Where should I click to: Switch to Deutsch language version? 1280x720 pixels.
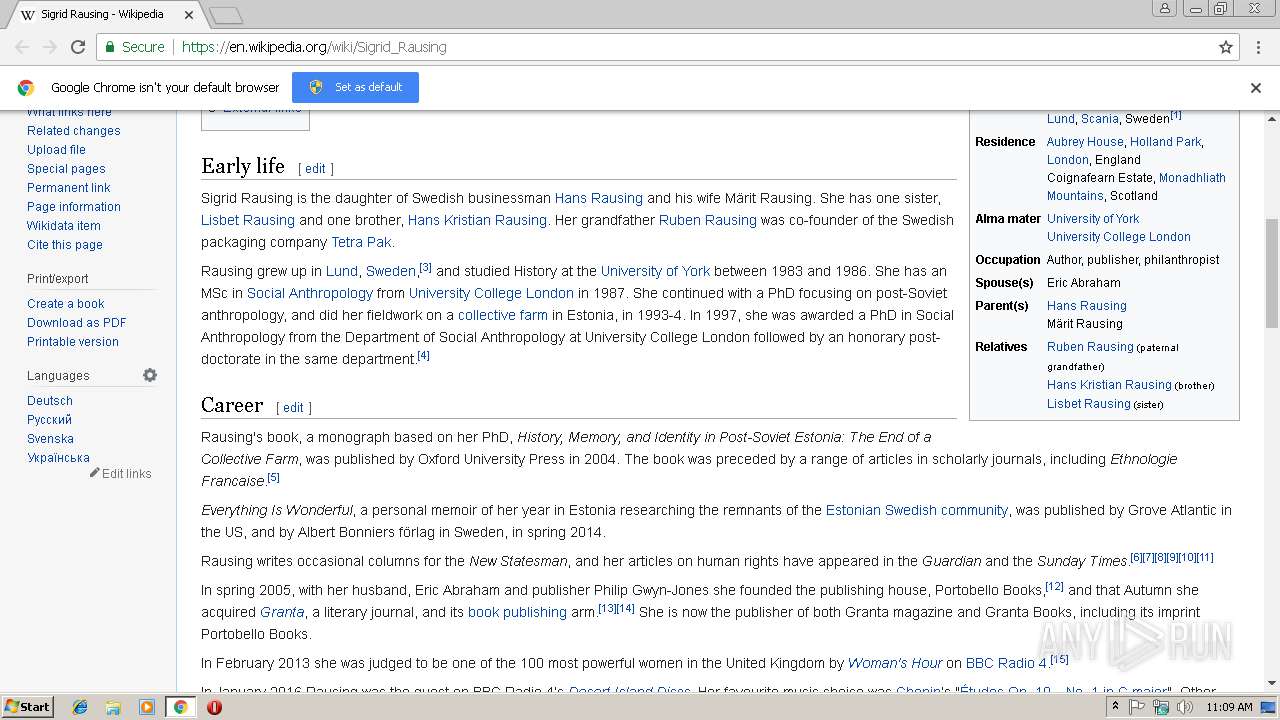tap(50, 401)
